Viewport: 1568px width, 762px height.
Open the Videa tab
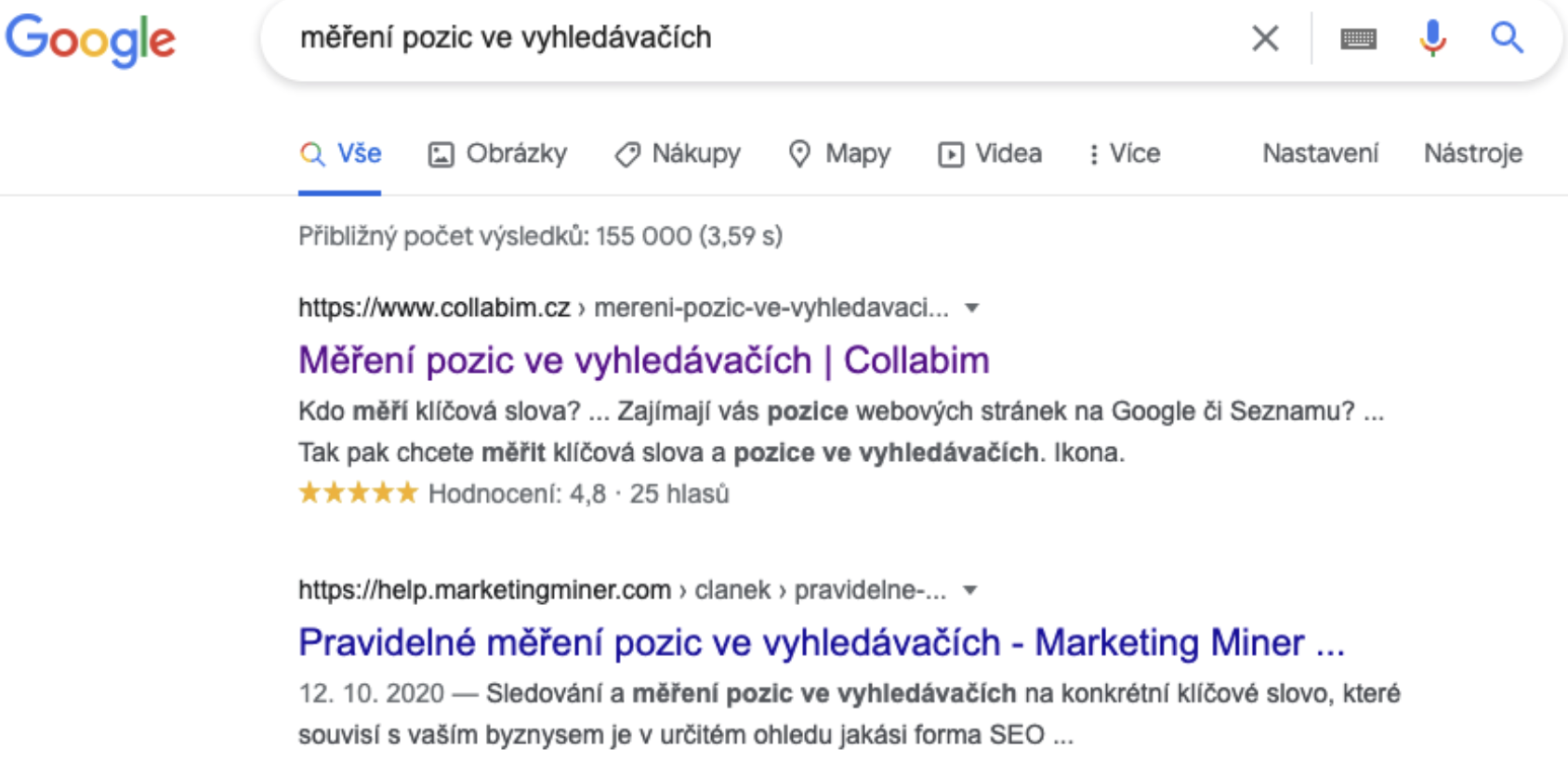(x=990, y=153)
